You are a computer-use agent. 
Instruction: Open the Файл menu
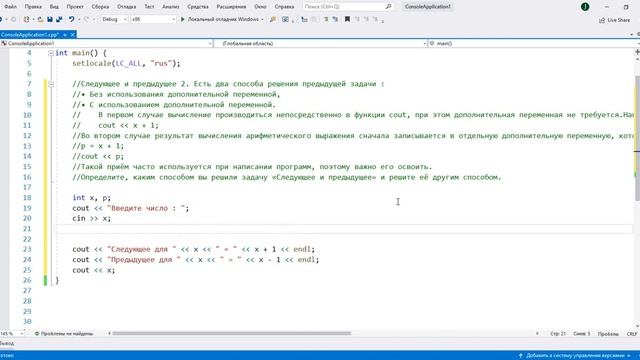[x=11, y=7]
